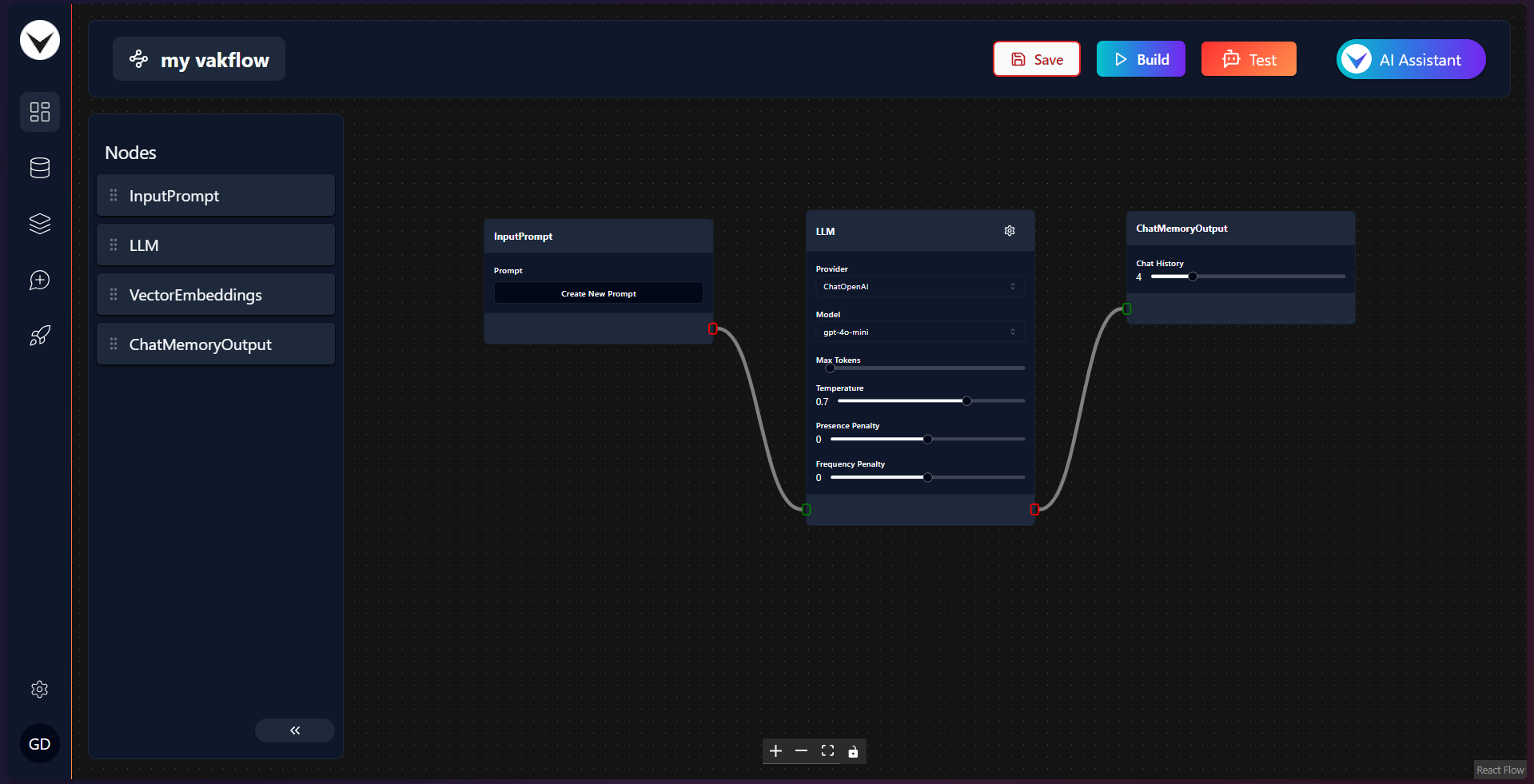Click the zoom out minus control
This screenshot has width=1534, height=784.
click(x=801, y=751)
